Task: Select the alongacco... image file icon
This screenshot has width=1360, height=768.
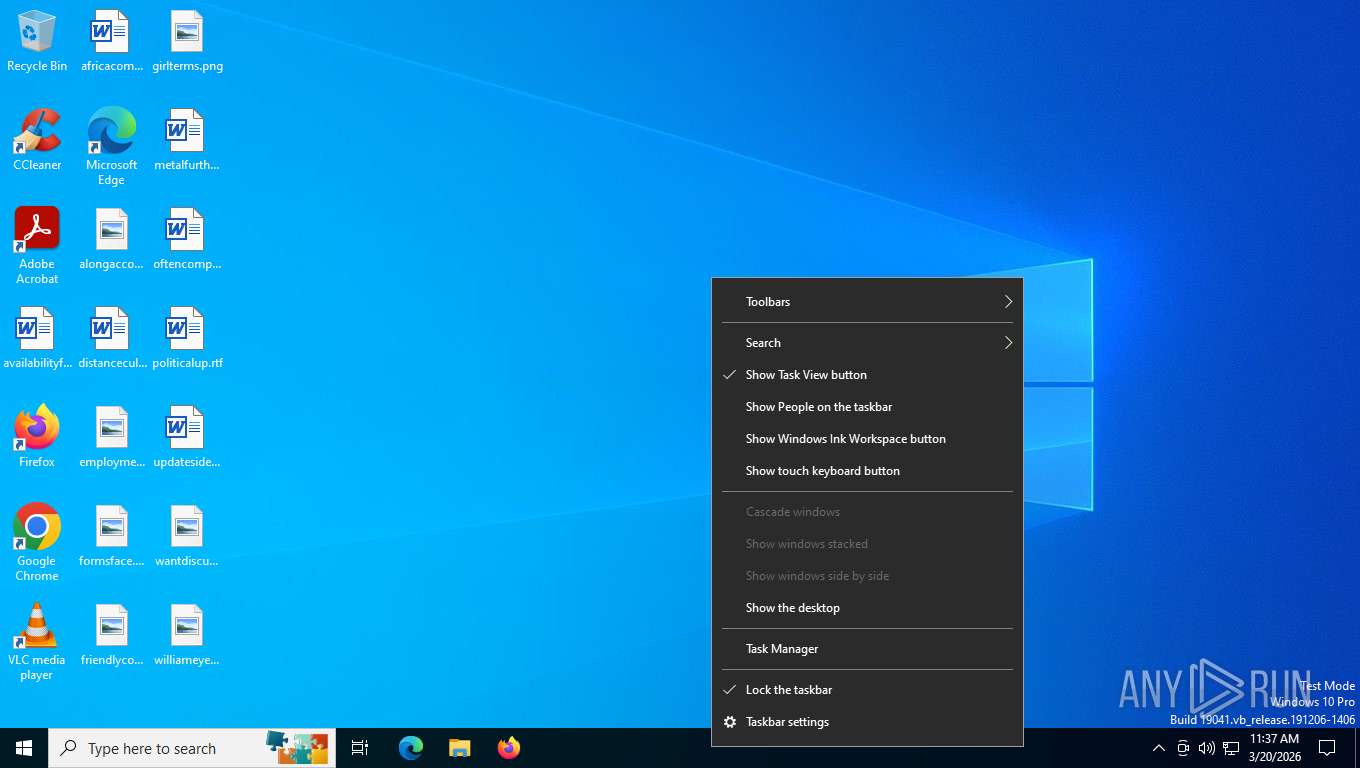Action: (111, 239)
